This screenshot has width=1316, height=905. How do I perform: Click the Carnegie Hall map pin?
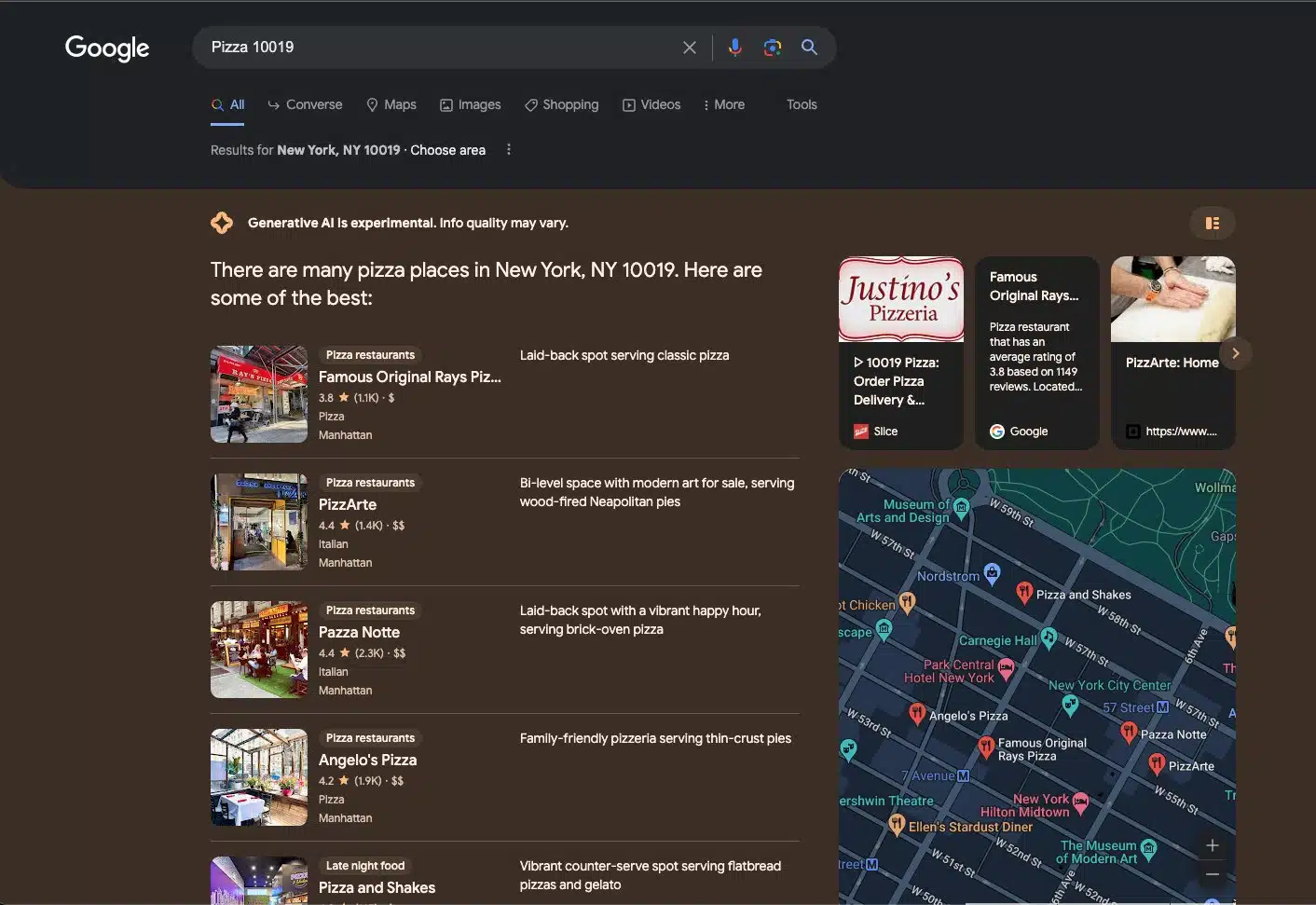(1049, 638)
